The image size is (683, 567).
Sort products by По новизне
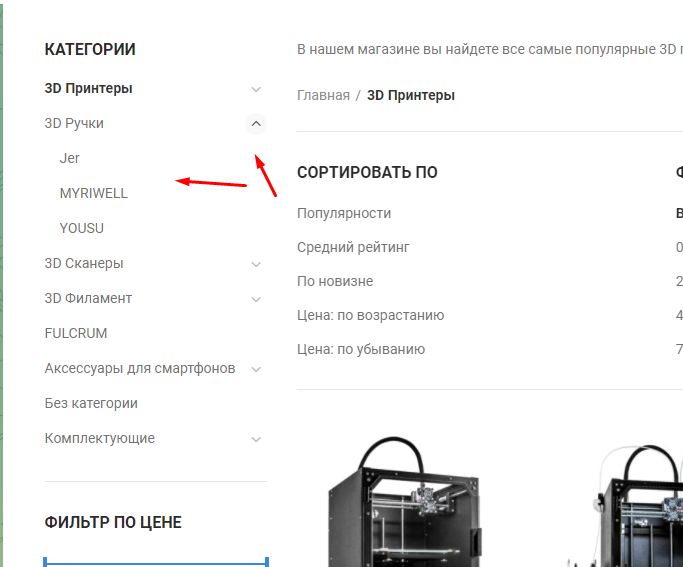[x=335, y=281]
